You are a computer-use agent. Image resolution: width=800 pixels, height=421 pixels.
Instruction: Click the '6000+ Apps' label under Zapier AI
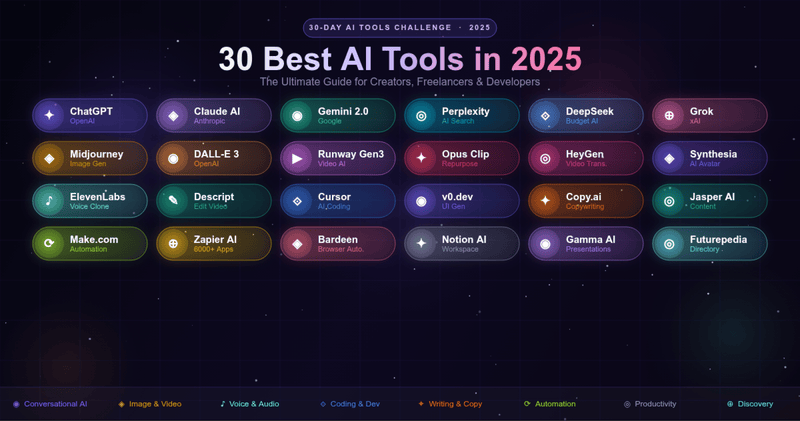pyautogui.click(x=213, y=249)
